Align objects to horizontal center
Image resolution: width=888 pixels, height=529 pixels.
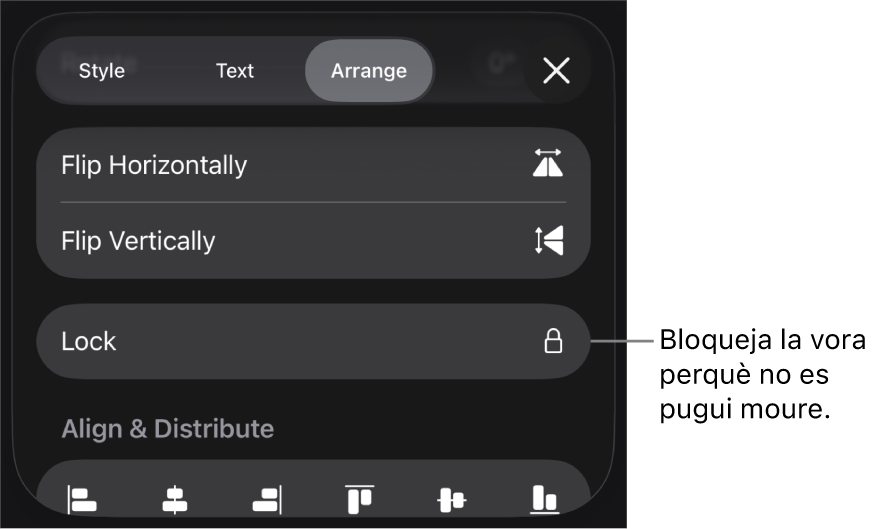point(175,499)
